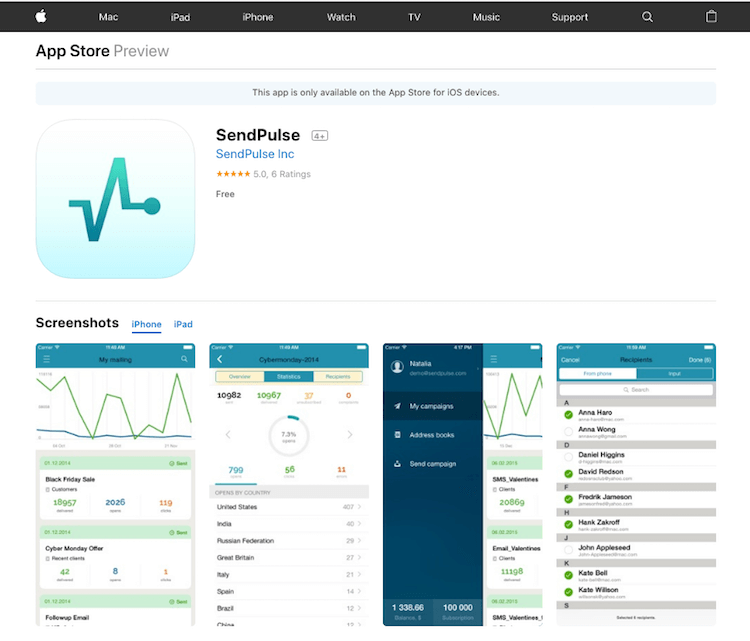This screenshot has width=750, height=641.
Task: Expand the Great Britain row chevron
Action: pyautogui.click(x=359, y=557)
